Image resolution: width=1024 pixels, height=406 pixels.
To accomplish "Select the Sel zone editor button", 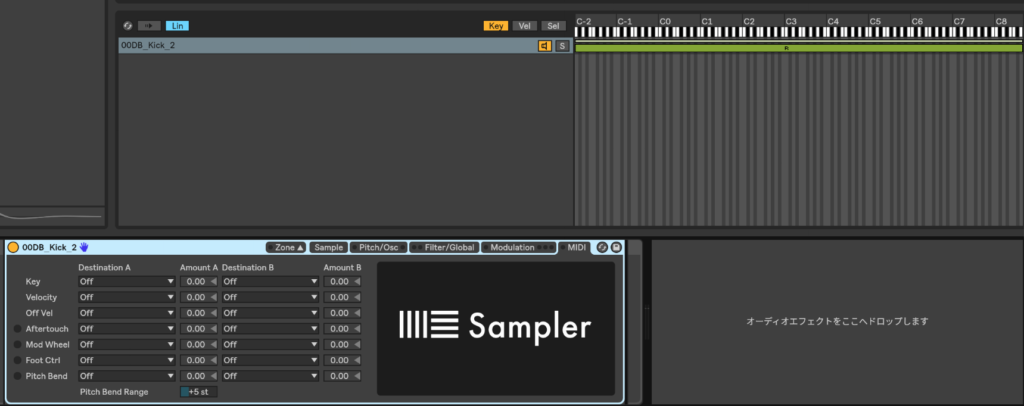I will point(554,26).
